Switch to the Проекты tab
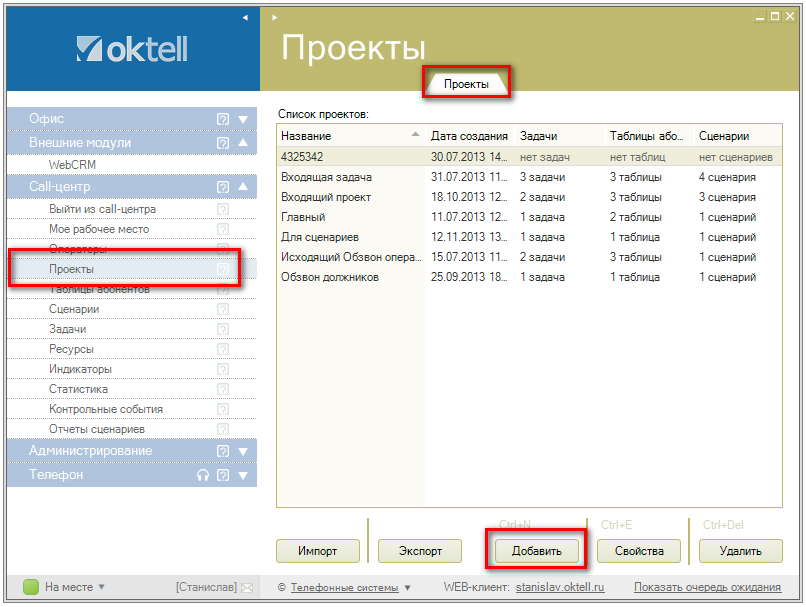The image size is (806, 607). tap(466, 85)
